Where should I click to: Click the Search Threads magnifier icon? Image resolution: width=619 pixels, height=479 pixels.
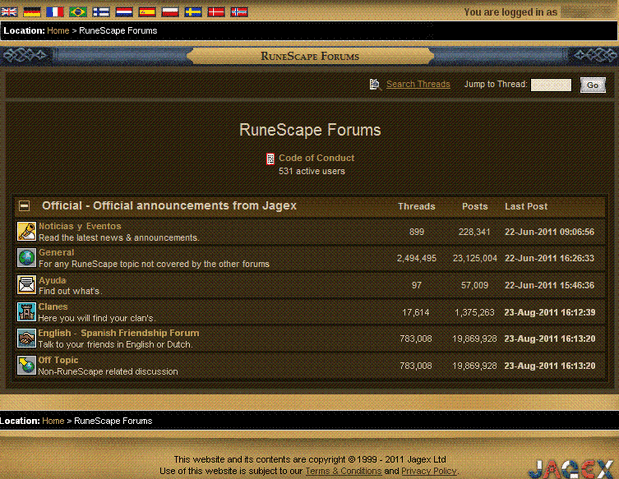[375, 84]
